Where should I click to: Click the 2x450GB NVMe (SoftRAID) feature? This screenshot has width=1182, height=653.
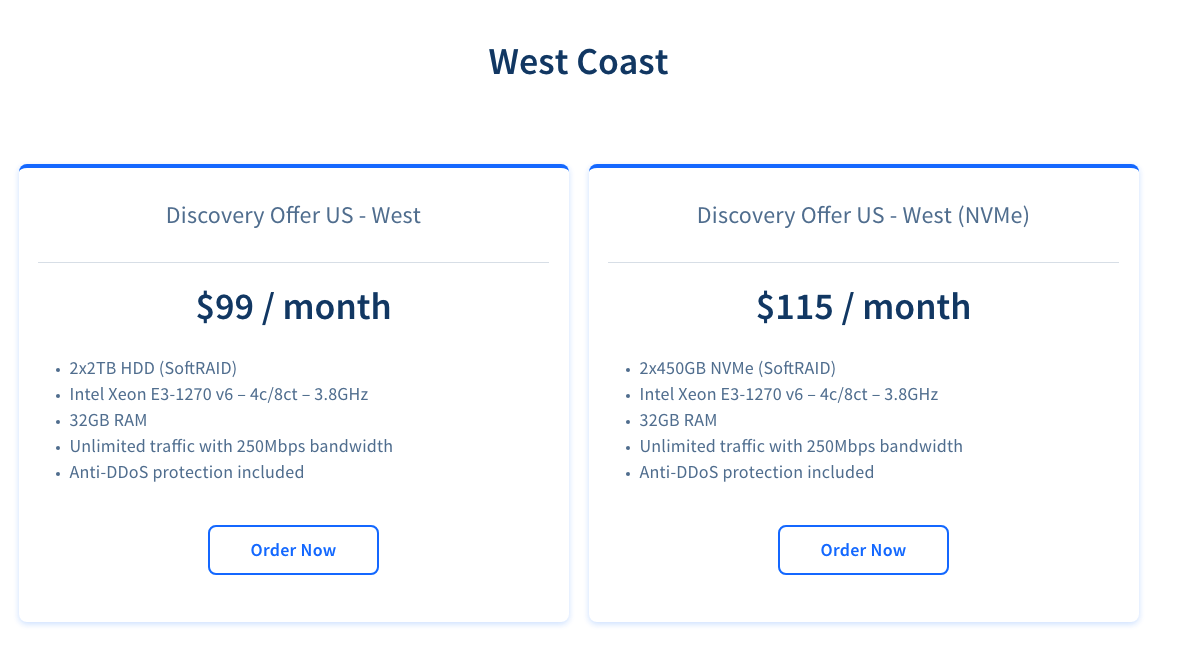[737, 368]
